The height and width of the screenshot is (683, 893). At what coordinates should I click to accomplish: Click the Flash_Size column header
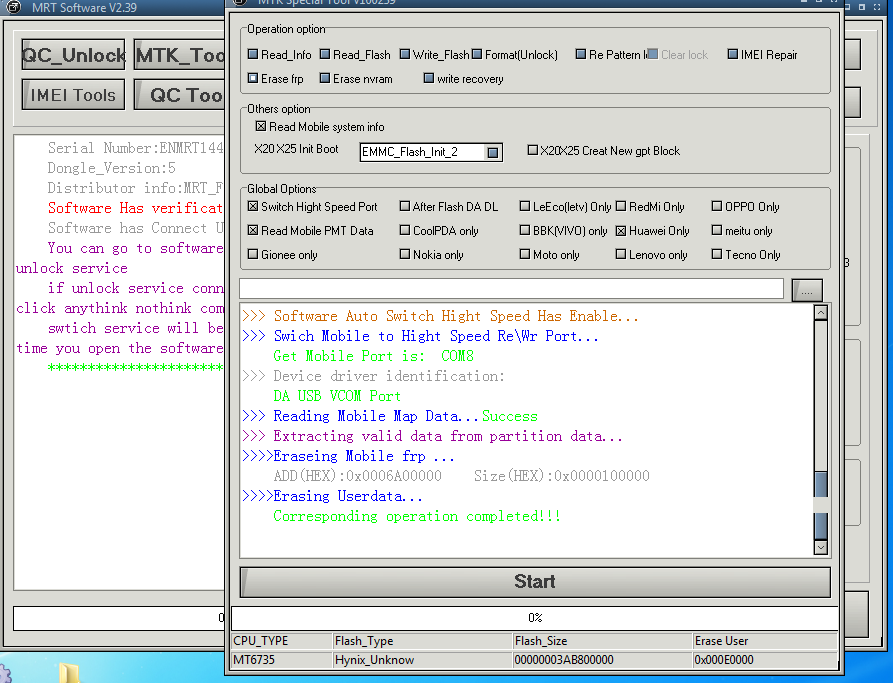point(603,641)
